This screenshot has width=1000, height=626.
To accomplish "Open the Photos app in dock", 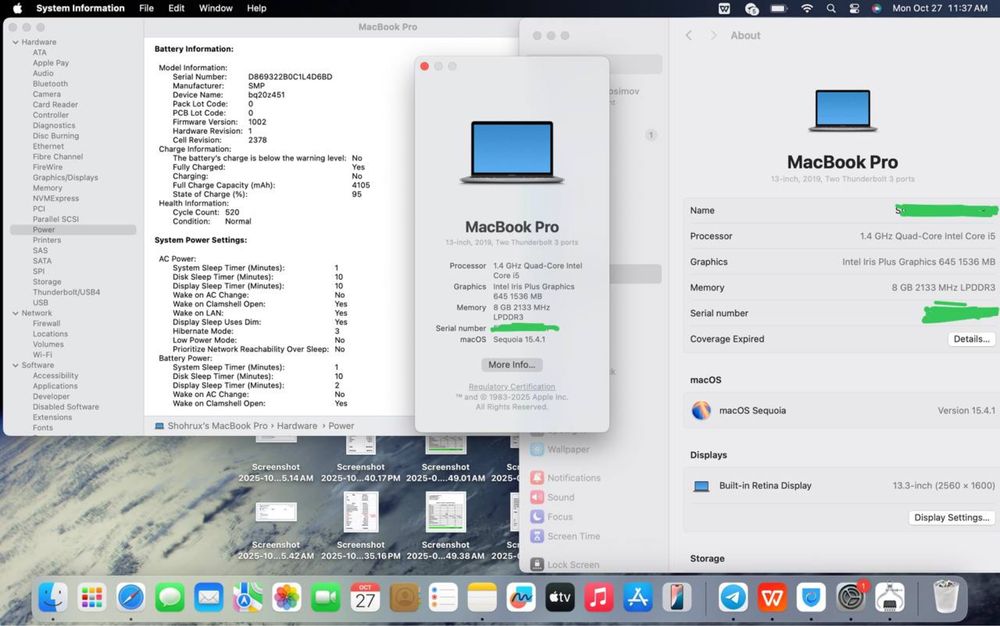I will (x=287, y=598).
